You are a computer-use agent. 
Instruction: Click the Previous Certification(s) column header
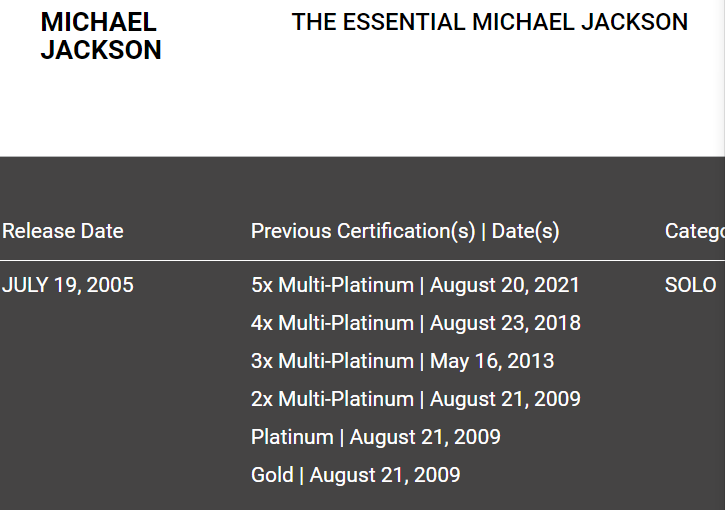[363, 231]
